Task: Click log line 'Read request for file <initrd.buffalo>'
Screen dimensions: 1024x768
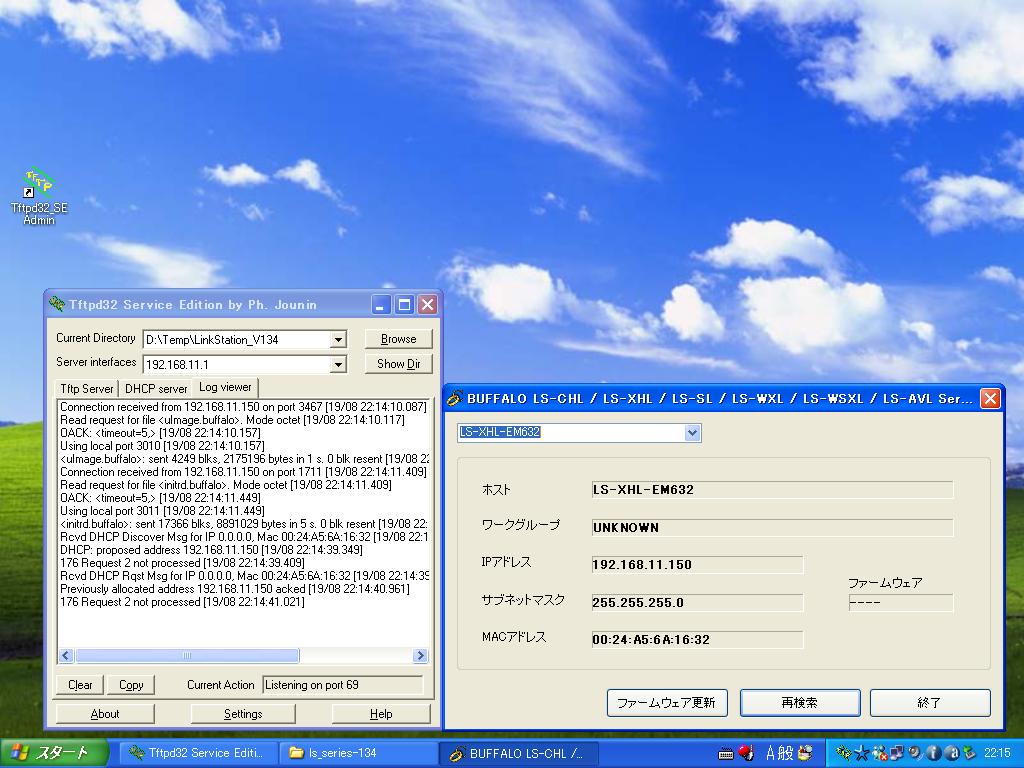Action: (226, 485)
